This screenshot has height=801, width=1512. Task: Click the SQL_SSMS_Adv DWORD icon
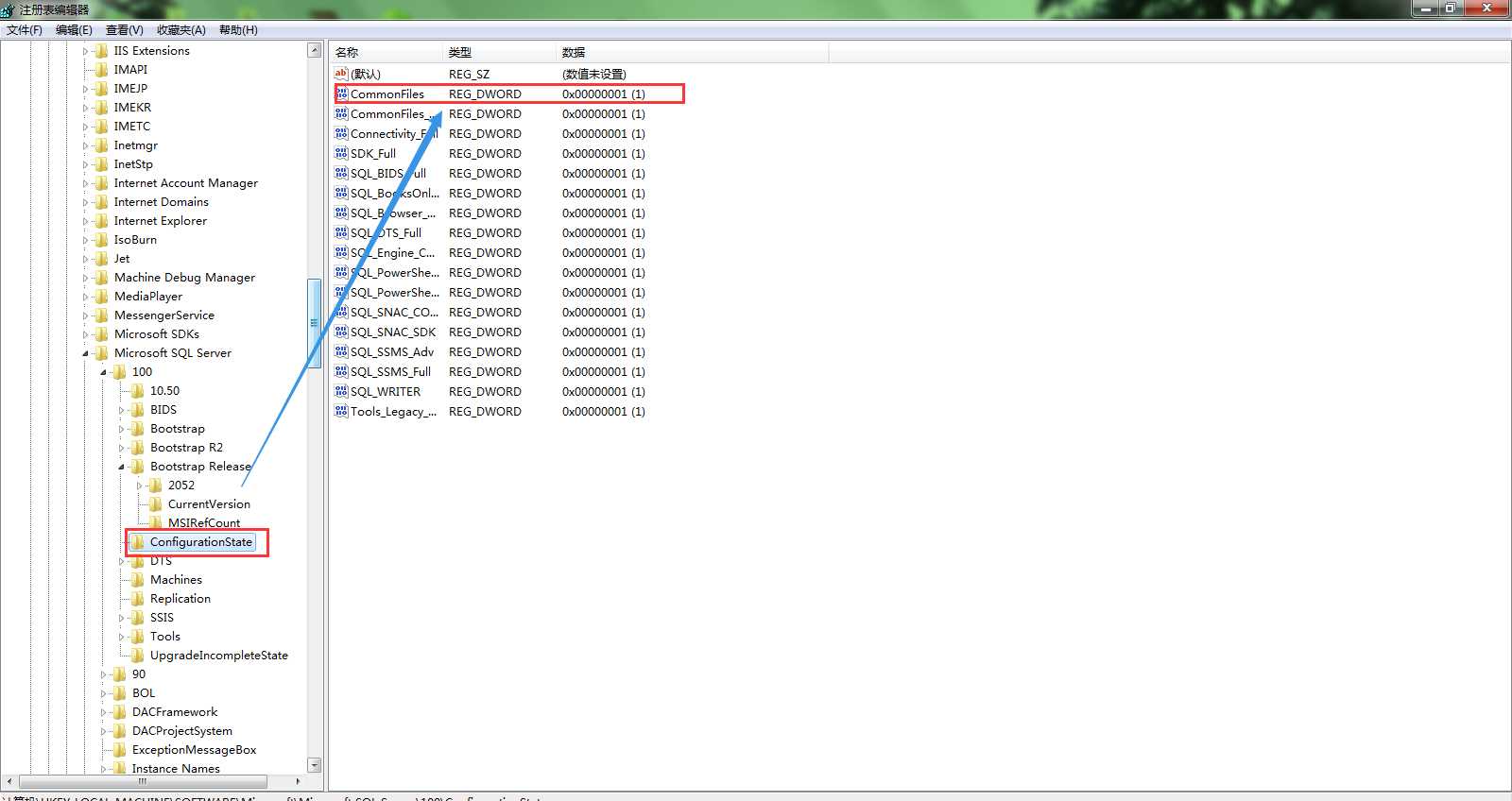coord(341,351)
